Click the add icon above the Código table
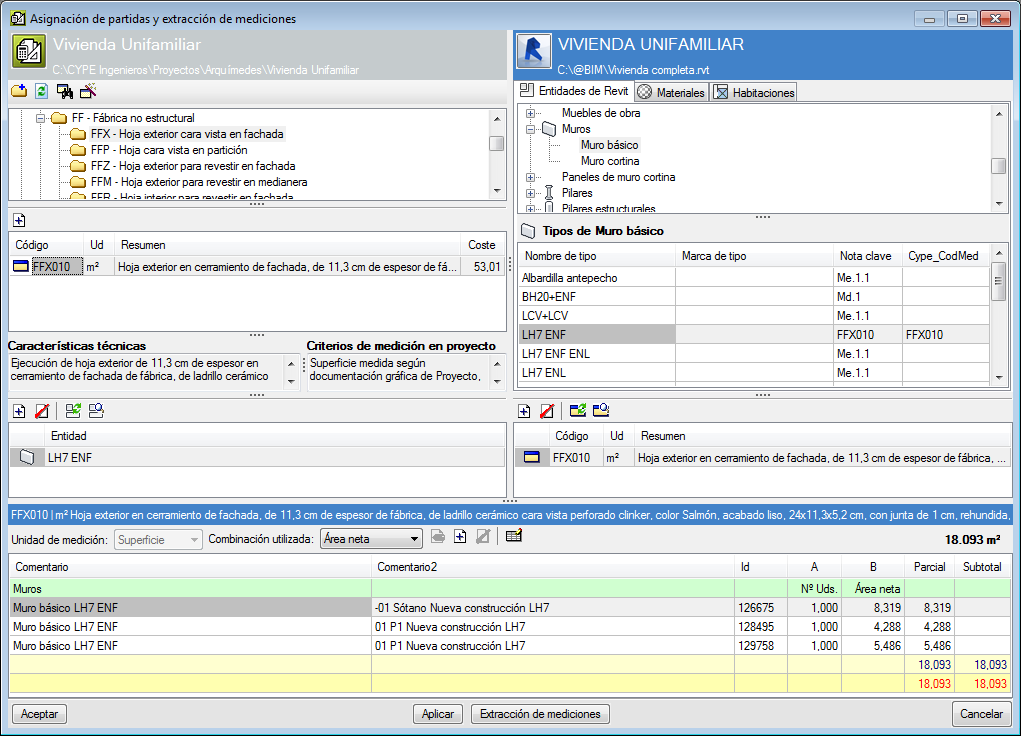Viewport: 1021px width, 736px height. pos(19,220)
